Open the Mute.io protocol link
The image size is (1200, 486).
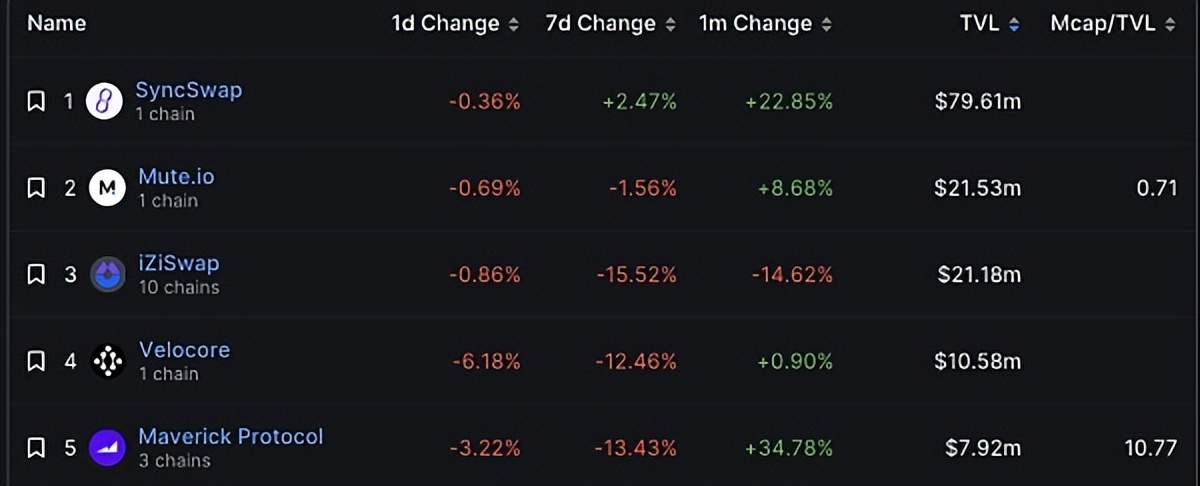click(x=176, y=177)
